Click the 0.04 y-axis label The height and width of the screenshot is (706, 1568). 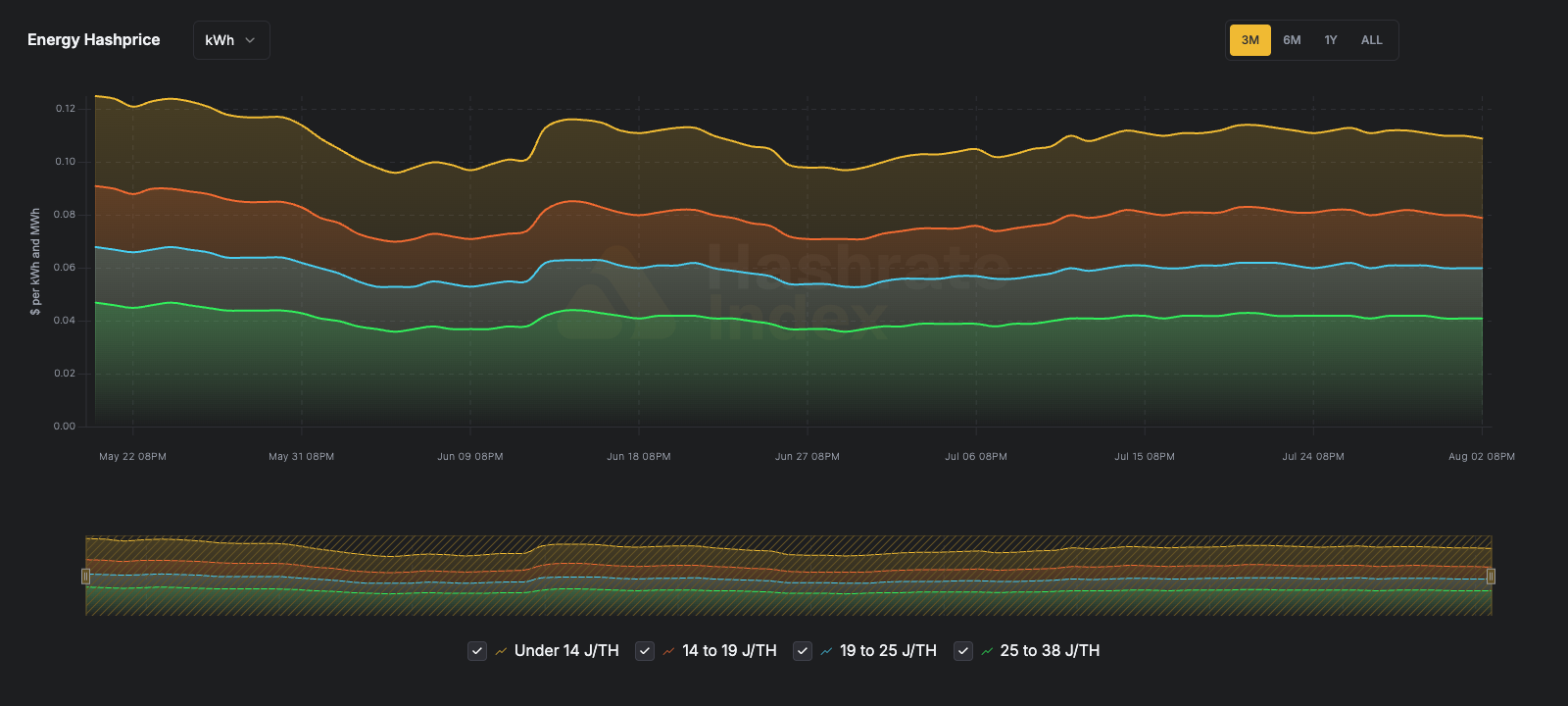[66, 321]
